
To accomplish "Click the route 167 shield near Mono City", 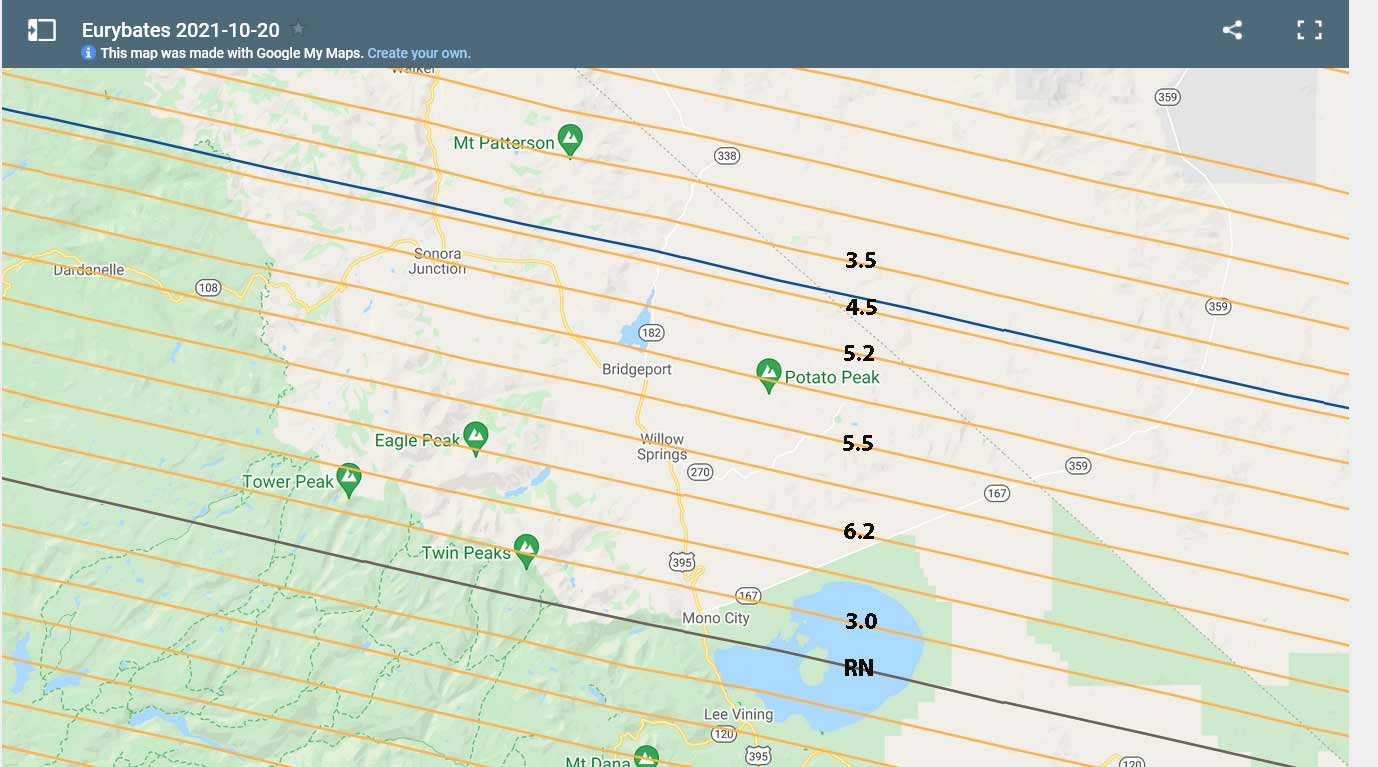I will (x=750, y=596).
